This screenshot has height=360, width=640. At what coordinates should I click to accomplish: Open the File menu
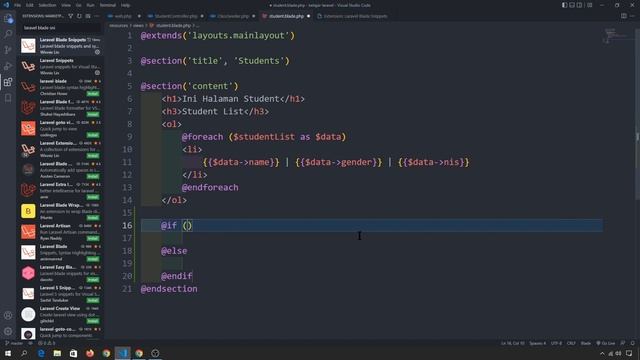pos(18,5)
